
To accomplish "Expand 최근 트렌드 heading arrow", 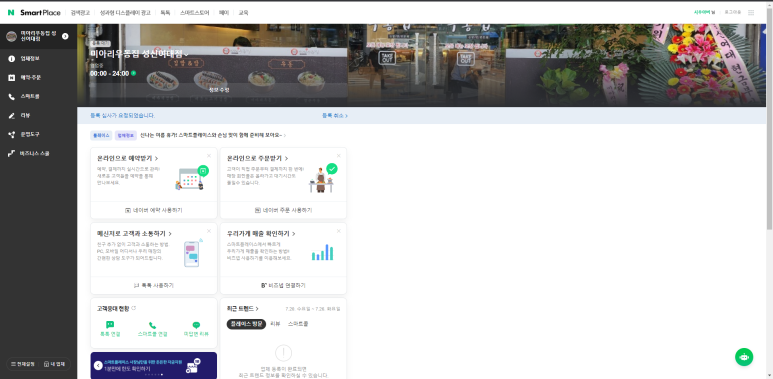I will point(257,309).
